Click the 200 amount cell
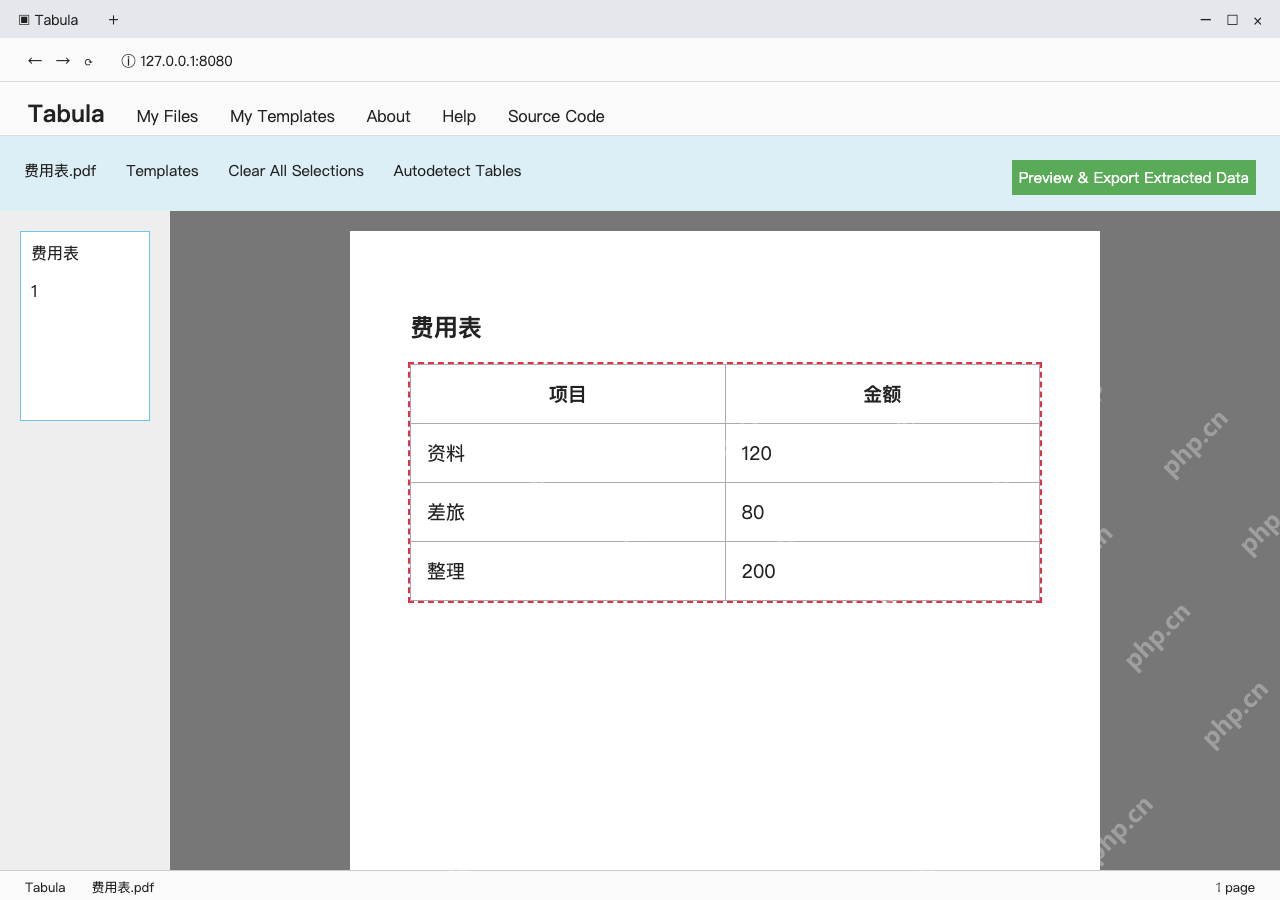Image resolution: width=1280 pixels, height=900 pixels. (883, 571)
